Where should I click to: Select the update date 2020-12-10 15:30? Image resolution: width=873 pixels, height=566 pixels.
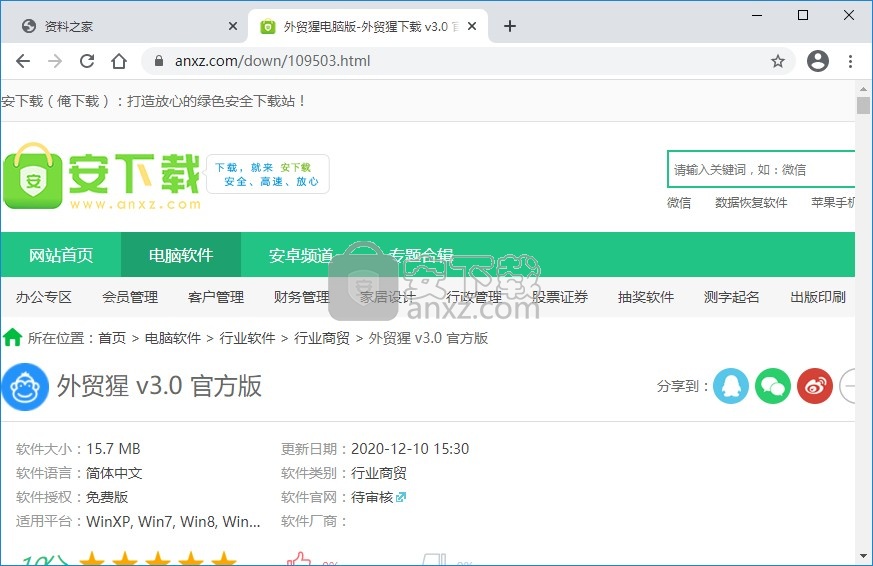410,449
